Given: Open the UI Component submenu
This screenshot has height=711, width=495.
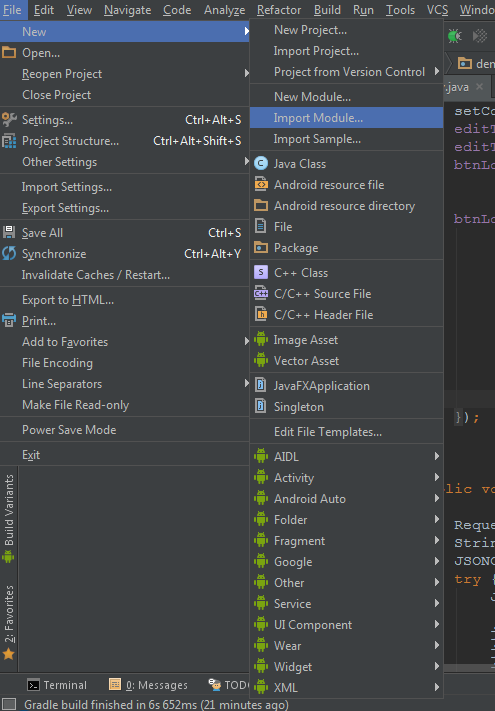Looking at the screenshot, I should point(346,624).
